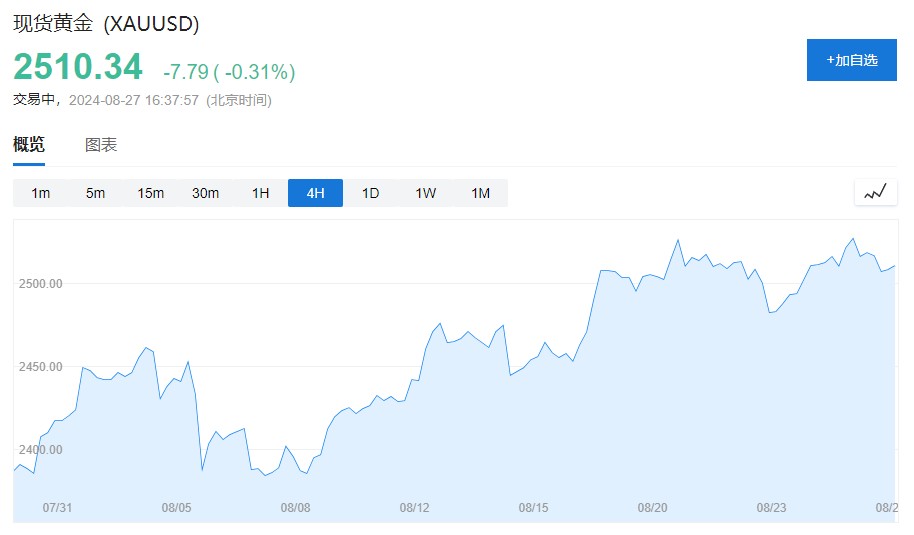Choose the 30m interval
This screenshot has width=914, height=535.
(x=205, y=193)
